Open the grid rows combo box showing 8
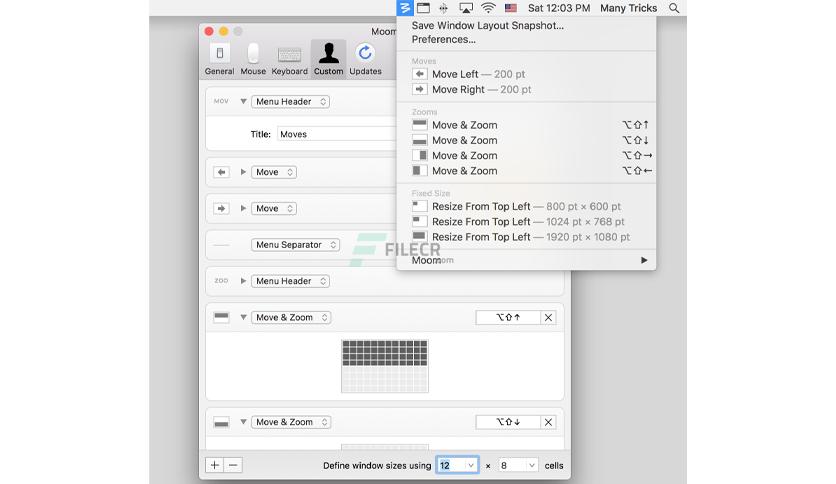This screenshot has height=484, width=836. pyautogui.click(x=518, y=465)
